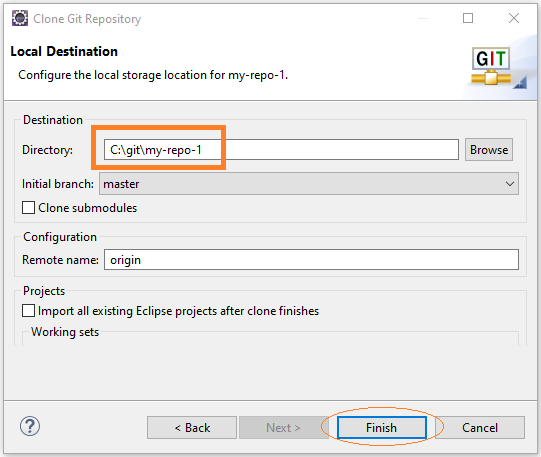Open the Initial branch dropdown
This screenshot has height=457, width=541.
tap(309, 184)
